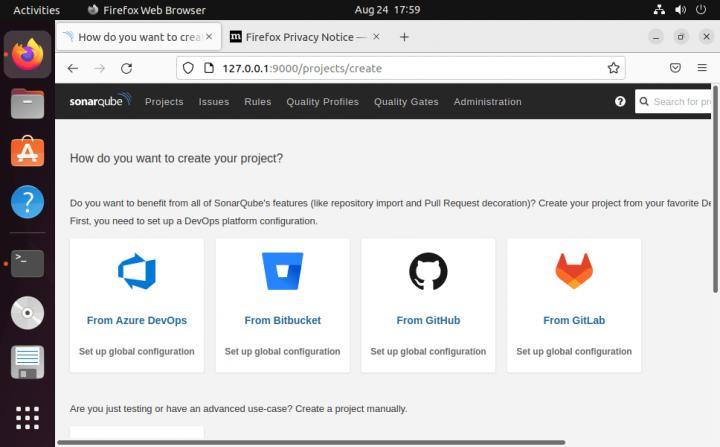Open Terminal from the dock
Image resolution: width=720 pixels, height=447 pixels.
(28, 263)
